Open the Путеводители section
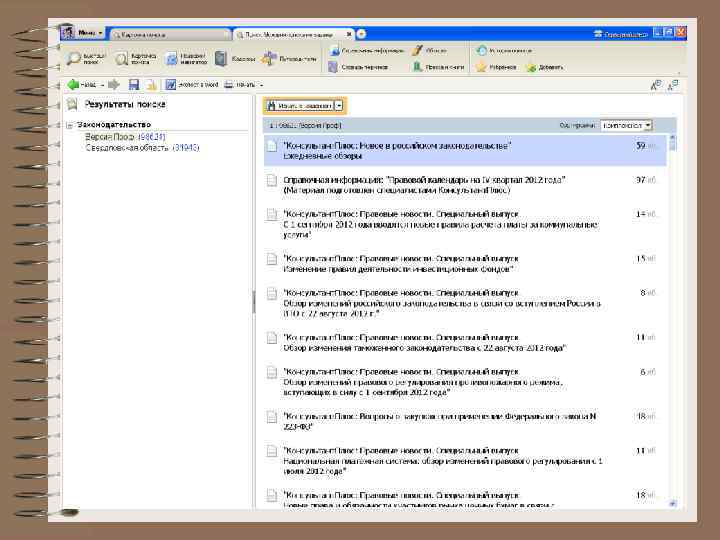Image resolution: width=720 pixels, height=540 pixels. click(x=288, y=58)
